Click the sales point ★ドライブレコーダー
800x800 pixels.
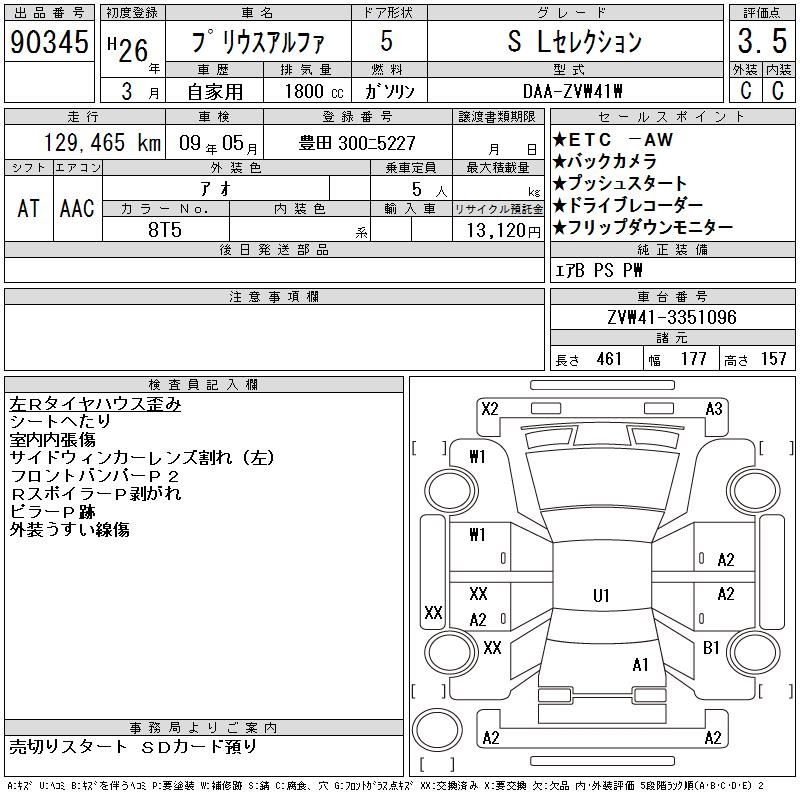click(x=628, y=205)
